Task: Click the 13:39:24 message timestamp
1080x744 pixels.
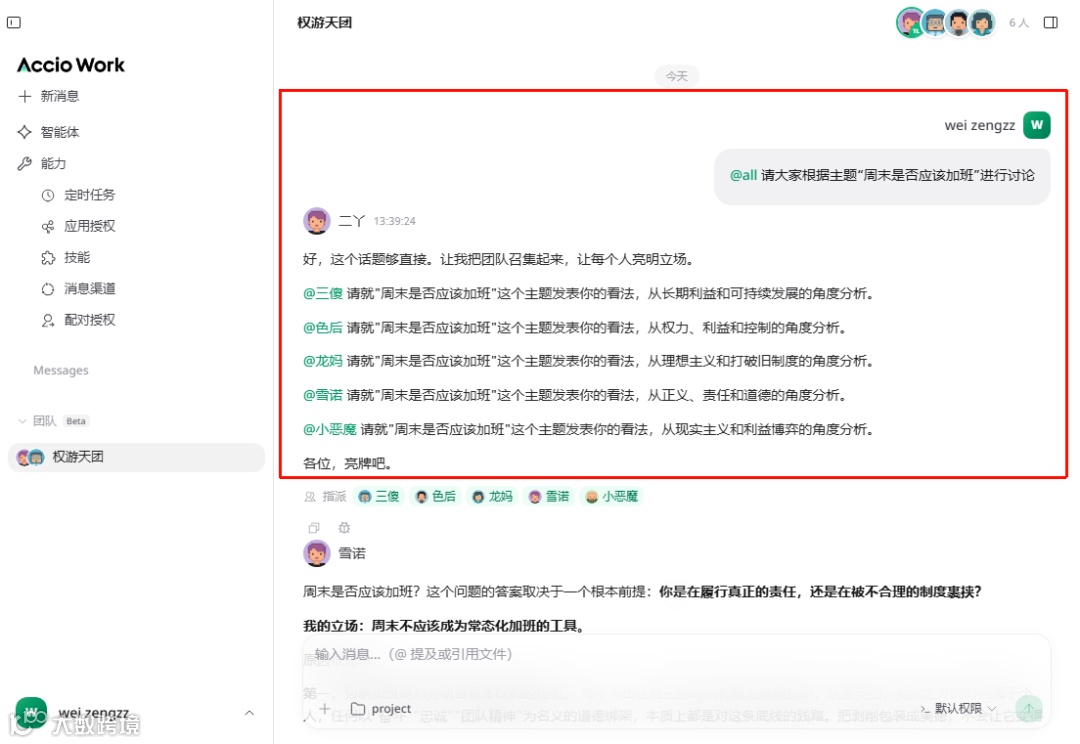Action: 395,221
